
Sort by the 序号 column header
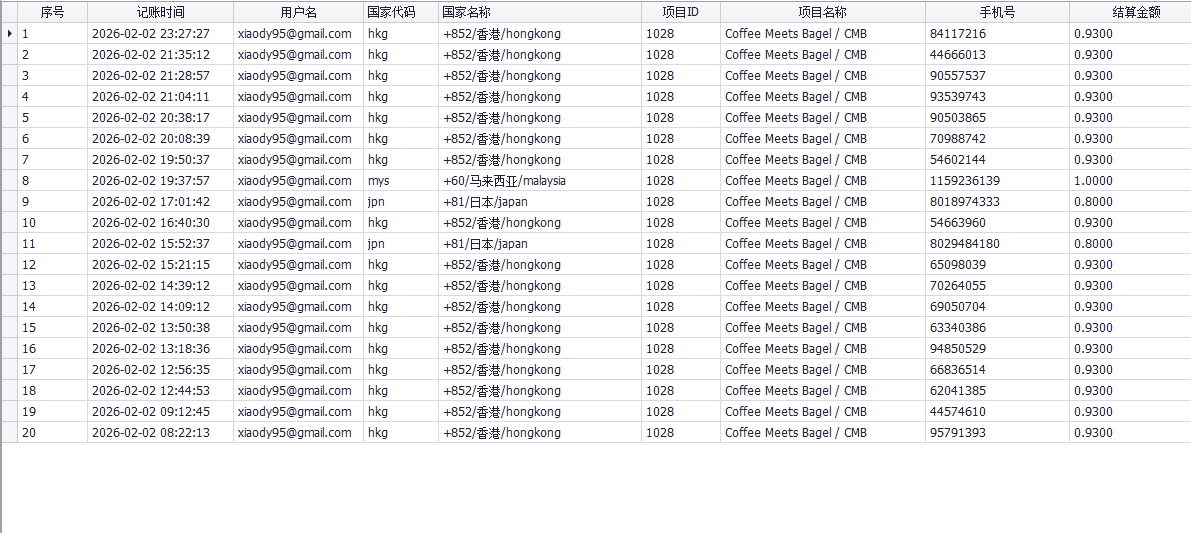(x=52, y=12)
